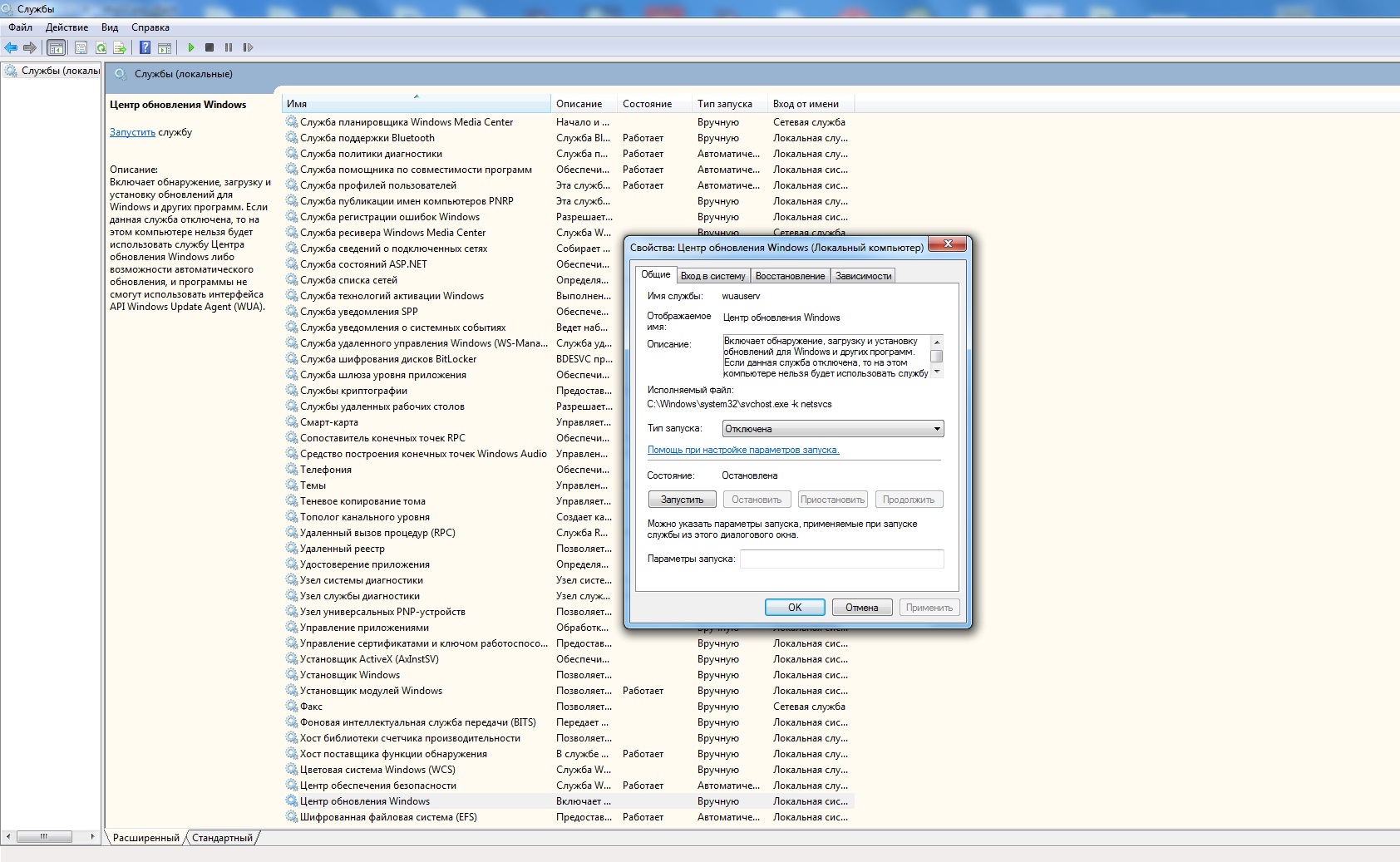The height and width of the screenshot is (862, 1400).
Task: Click the up arrow of the Описание scrollbar
Action: 937,342
